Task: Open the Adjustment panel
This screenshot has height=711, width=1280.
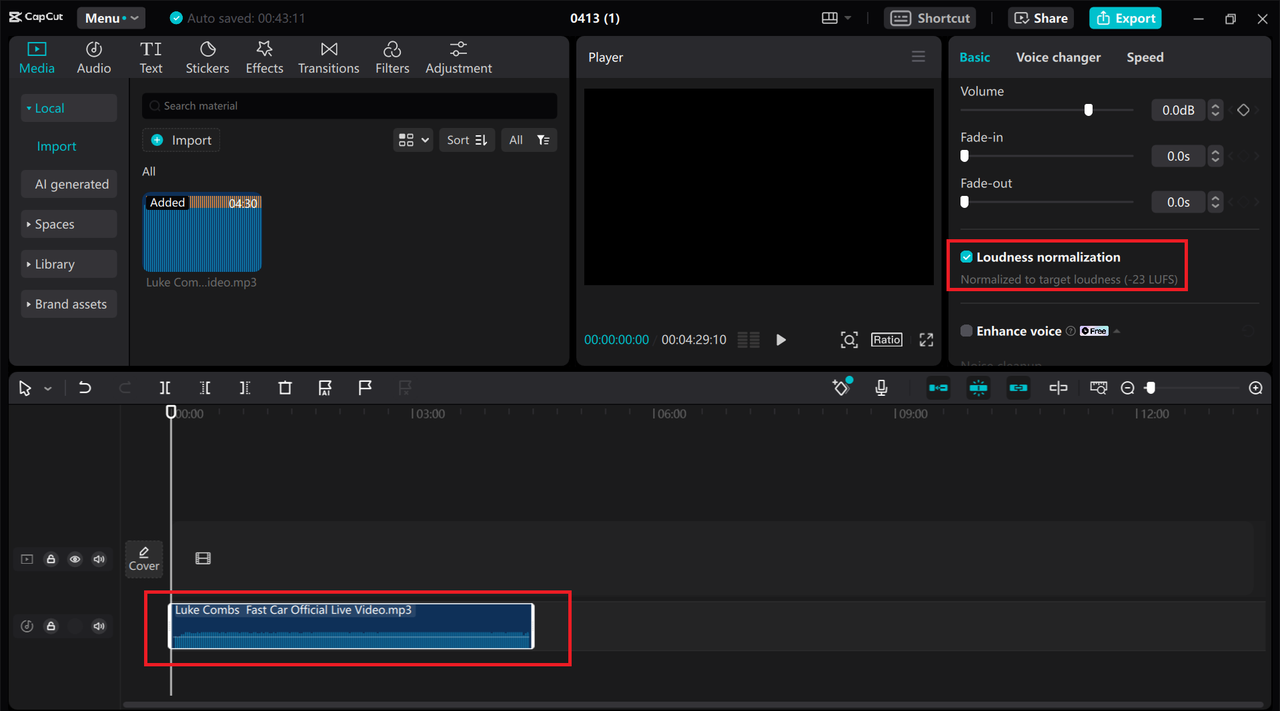Action: [x=458, y=58]
